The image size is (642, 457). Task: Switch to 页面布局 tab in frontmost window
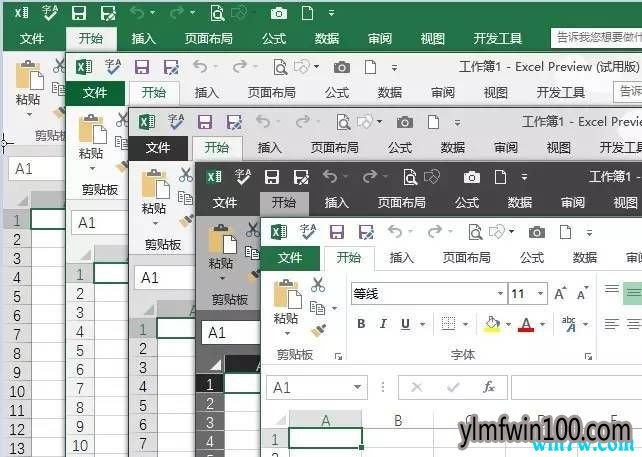pyautogui.click(x=466, y=258)
